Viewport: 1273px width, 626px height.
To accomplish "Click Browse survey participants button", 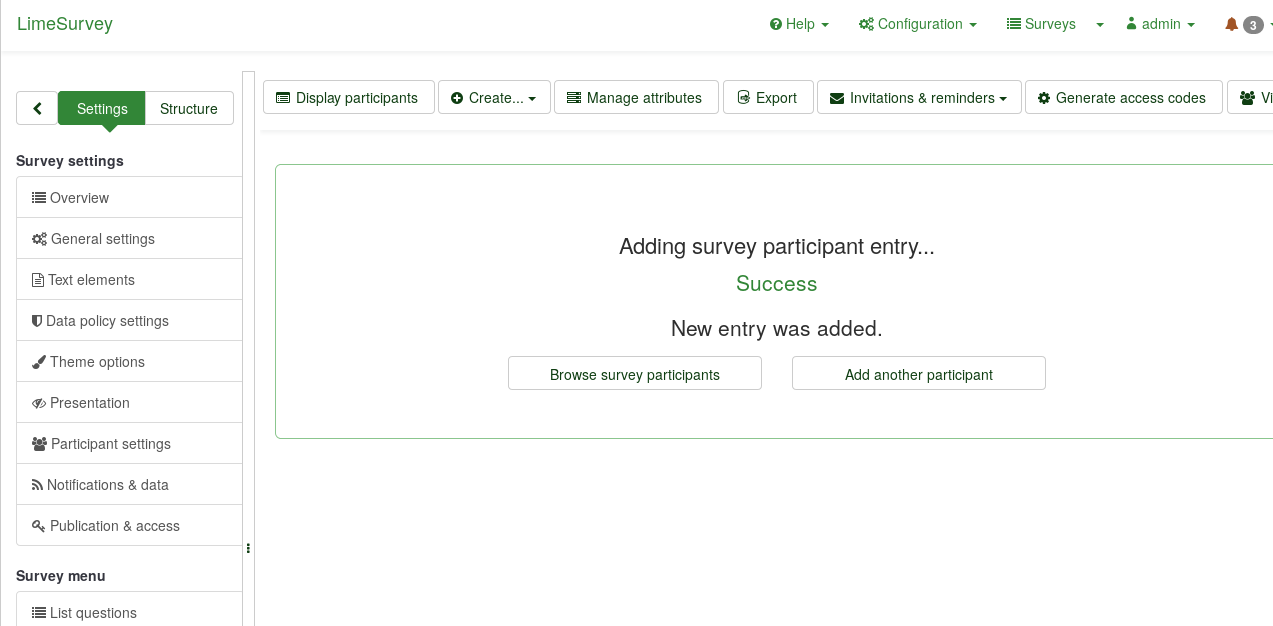I will point(635,374).
